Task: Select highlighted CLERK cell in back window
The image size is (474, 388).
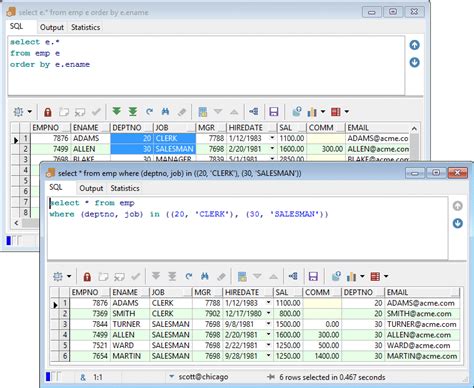Action: click(x=175, y=138)
